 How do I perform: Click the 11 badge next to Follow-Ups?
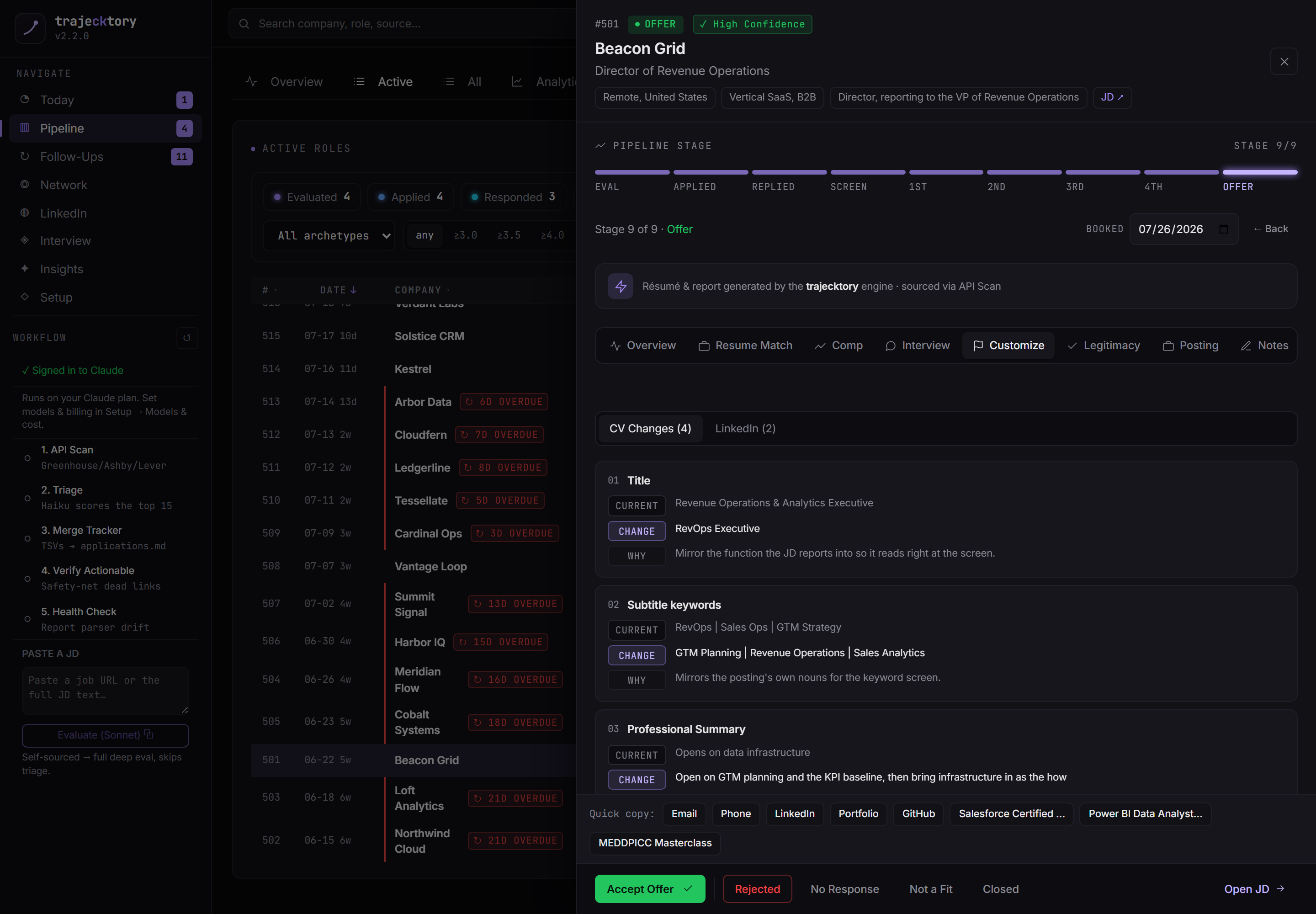tap(181, 157)
